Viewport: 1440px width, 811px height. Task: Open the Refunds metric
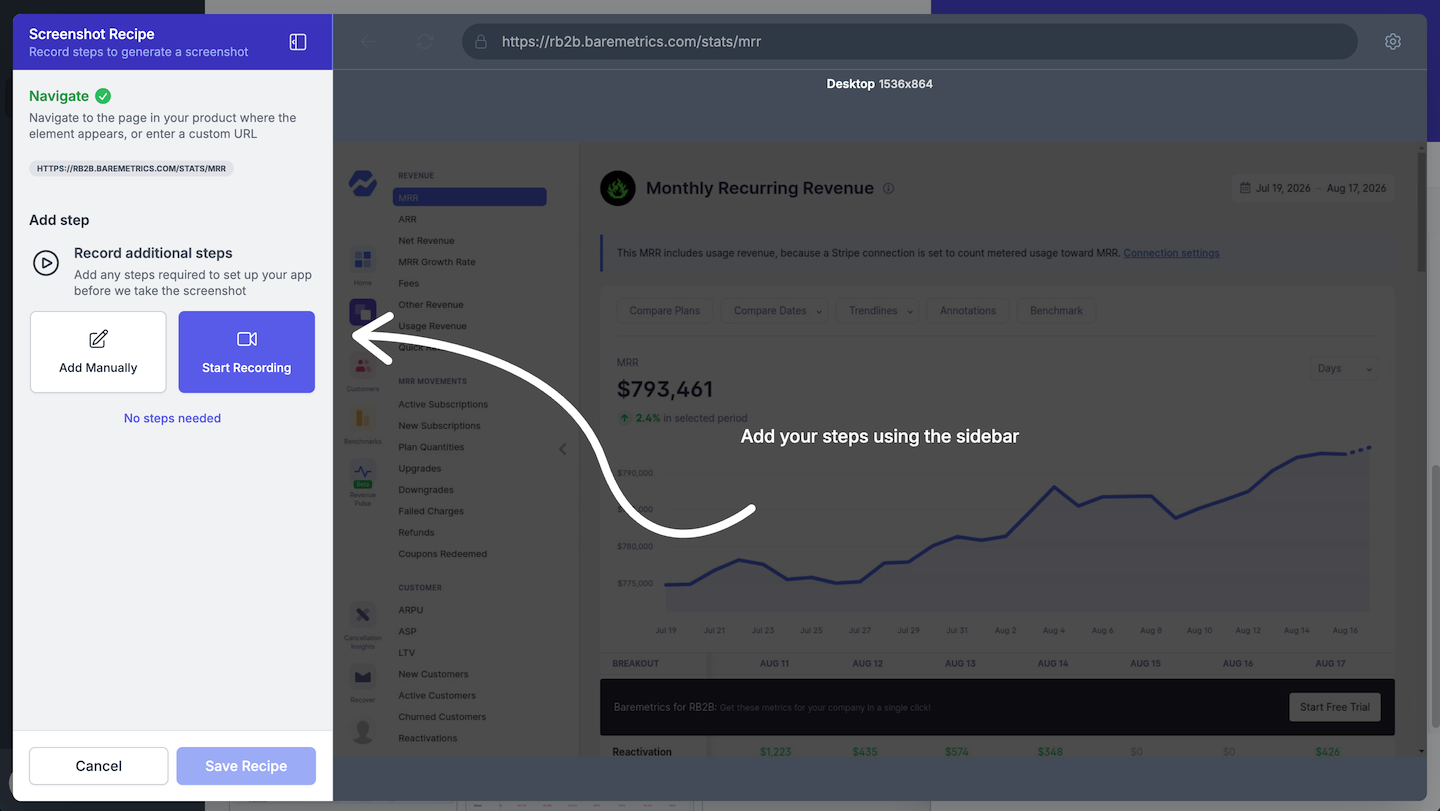(x=416, y=533)
